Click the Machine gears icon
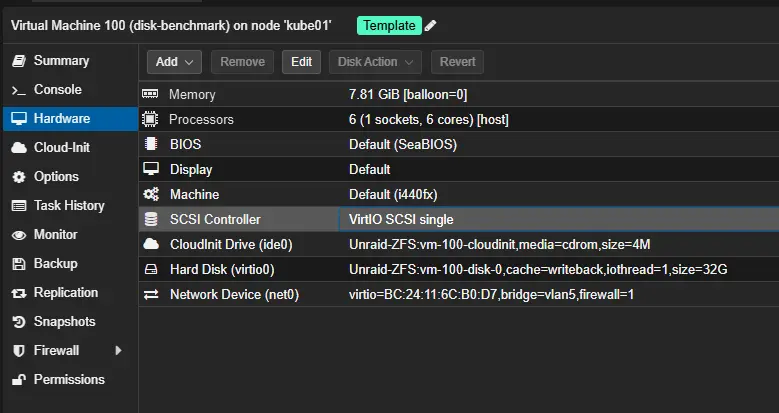779x413 pixels. click(151, 194)
